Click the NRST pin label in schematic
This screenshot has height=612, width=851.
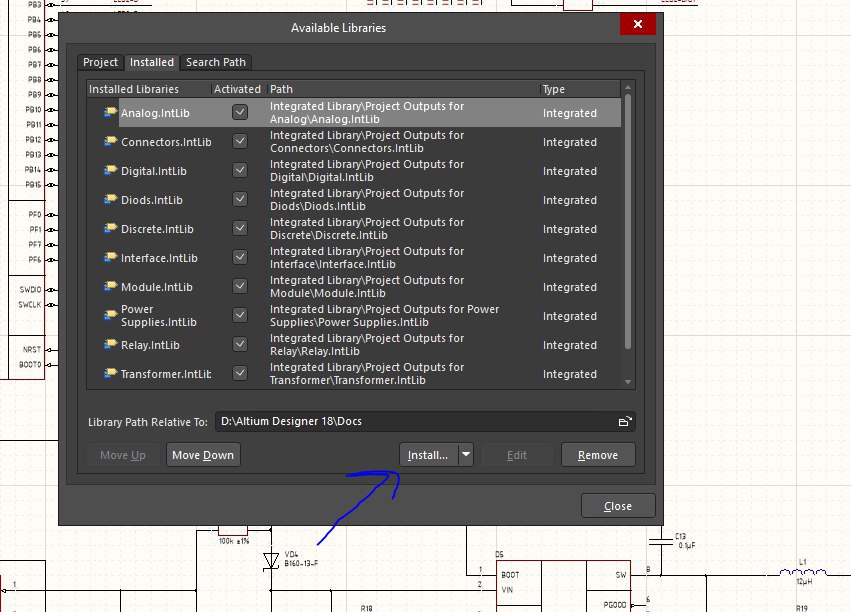point(31,350)
